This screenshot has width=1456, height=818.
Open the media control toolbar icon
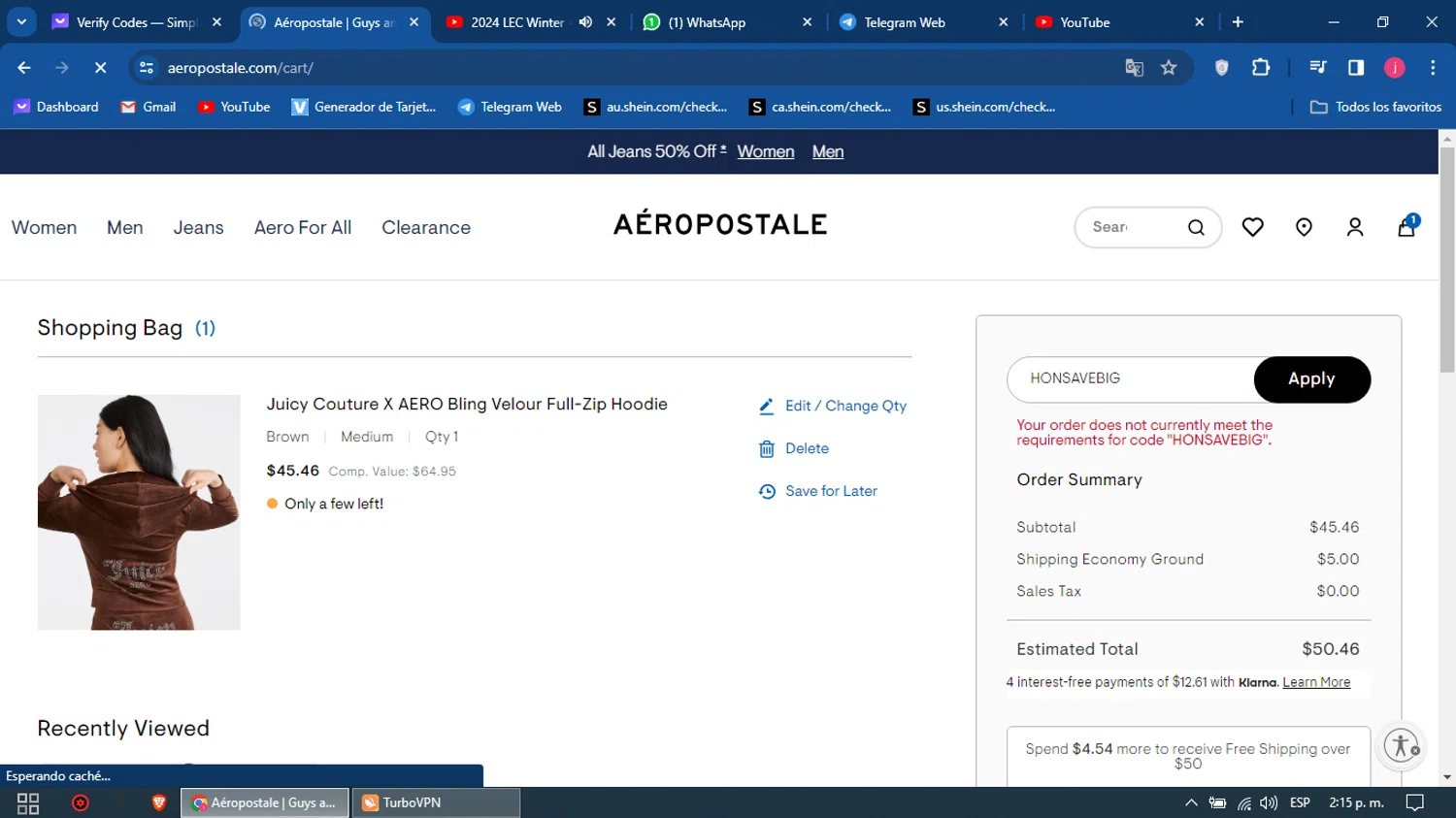click(x=1317, y=68)
